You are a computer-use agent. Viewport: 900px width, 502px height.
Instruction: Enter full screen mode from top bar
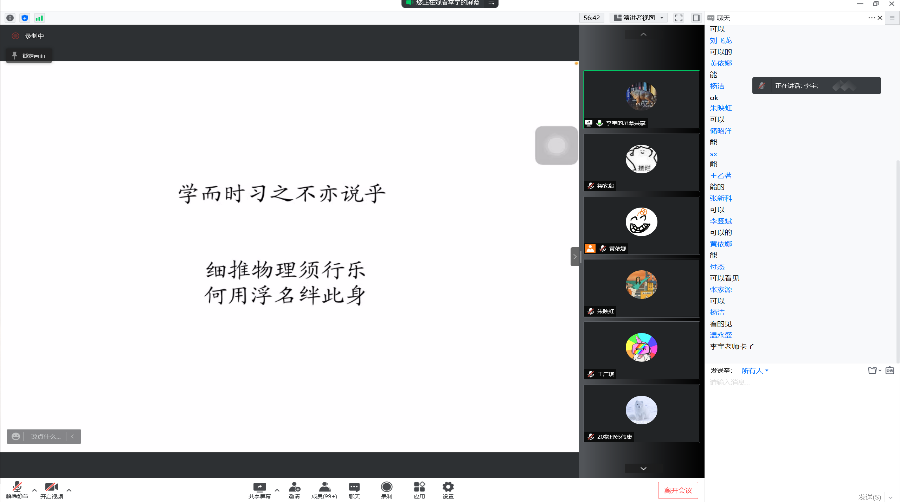coord(679,17)
